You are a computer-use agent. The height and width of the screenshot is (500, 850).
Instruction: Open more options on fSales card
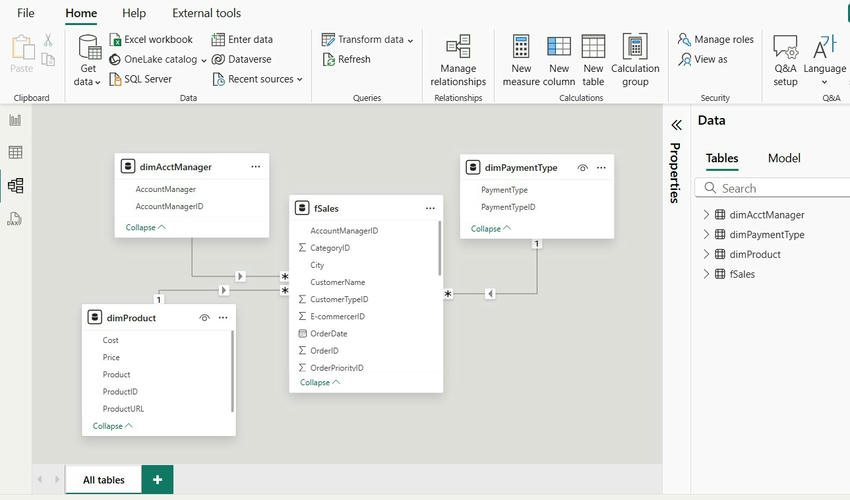click(x=430, y=208)
